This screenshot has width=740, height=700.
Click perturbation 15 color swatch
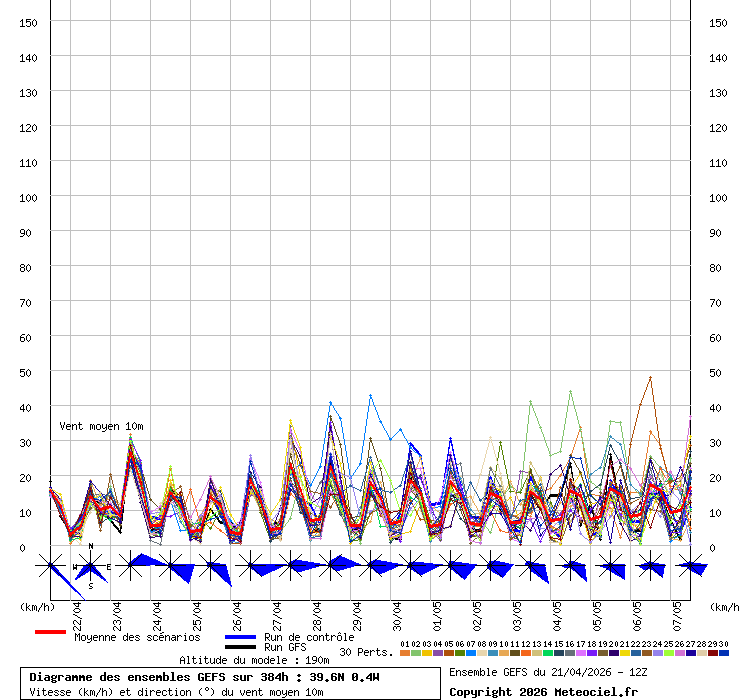558,653
